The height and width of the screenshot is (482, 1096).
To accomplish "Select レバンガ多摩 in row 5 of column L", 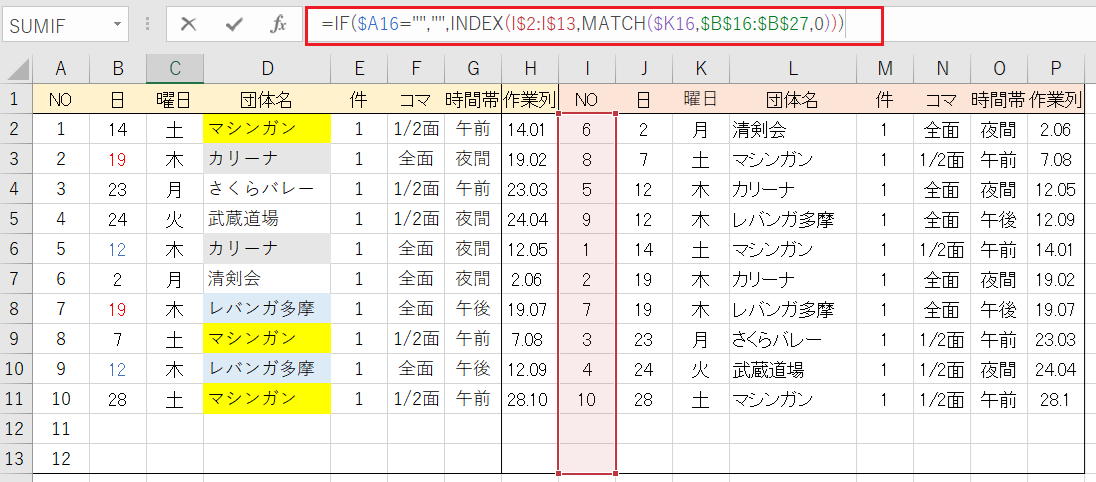I will coord(793,219).
